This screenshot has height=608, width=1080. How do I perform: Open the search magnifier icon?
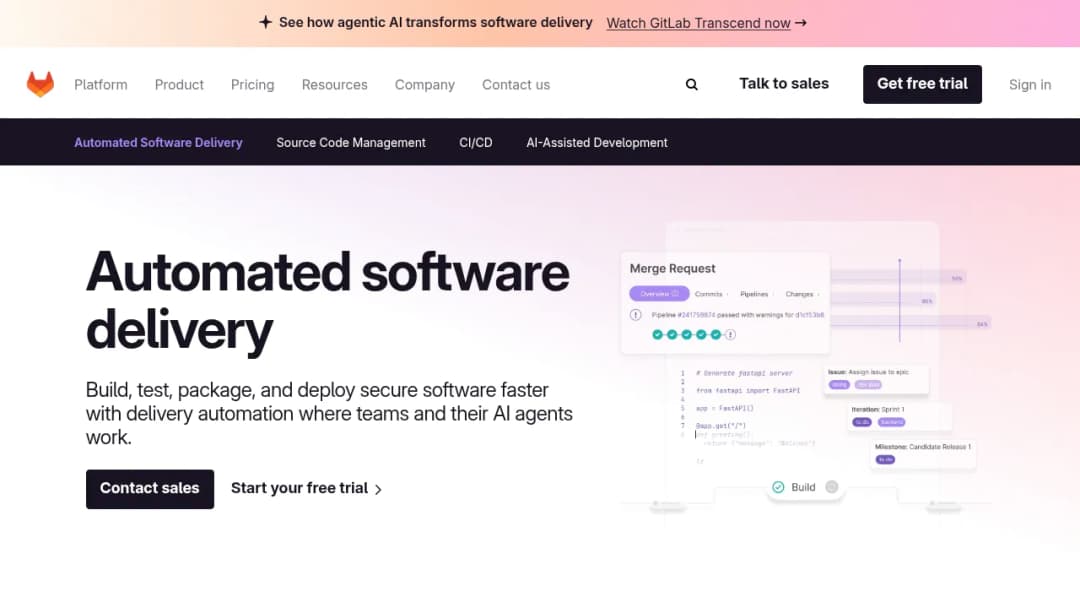coord(692,85)
